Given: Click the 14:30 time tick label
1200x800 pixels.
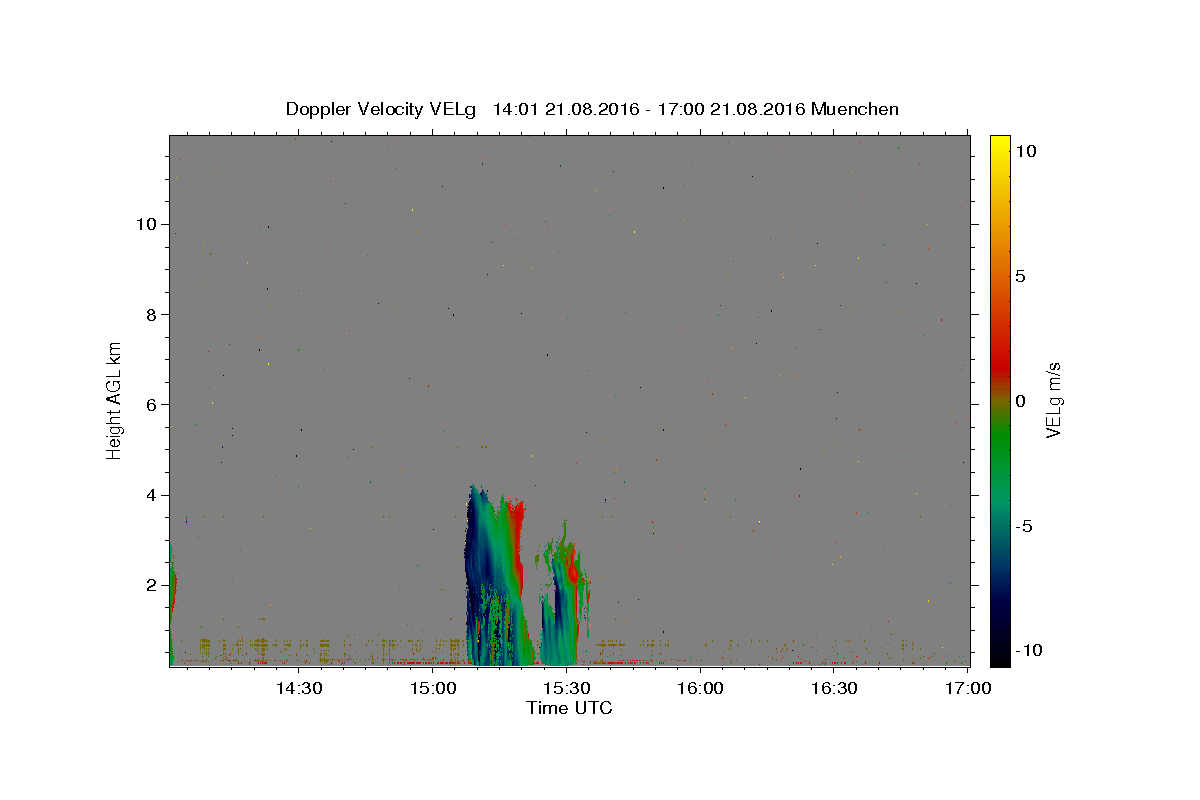Looking at the screenshot, I should [x=298, y=688].
